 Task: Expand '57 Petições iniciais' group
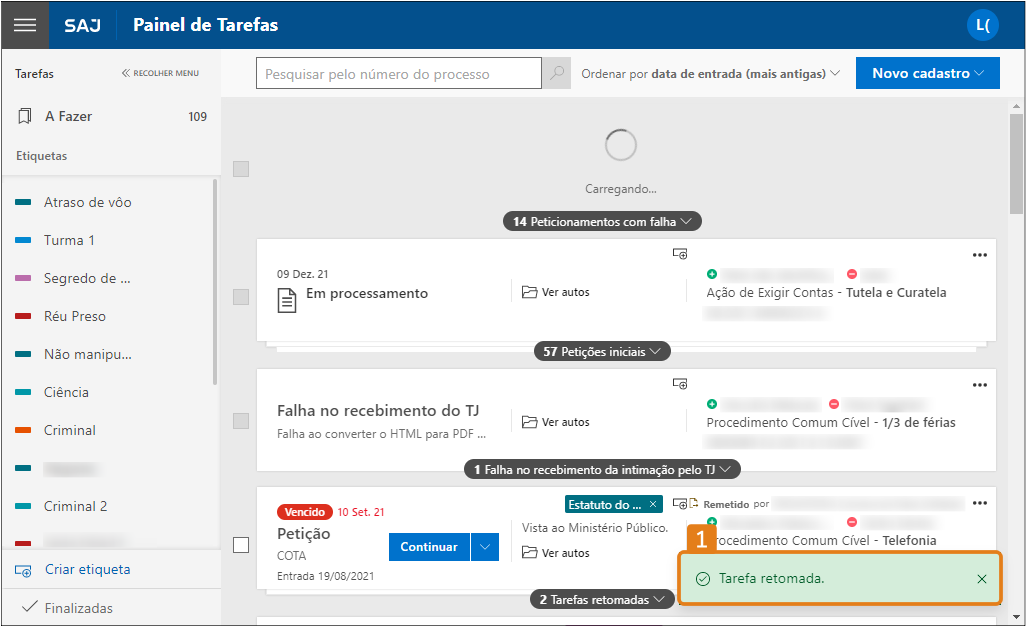click(601, 351)
